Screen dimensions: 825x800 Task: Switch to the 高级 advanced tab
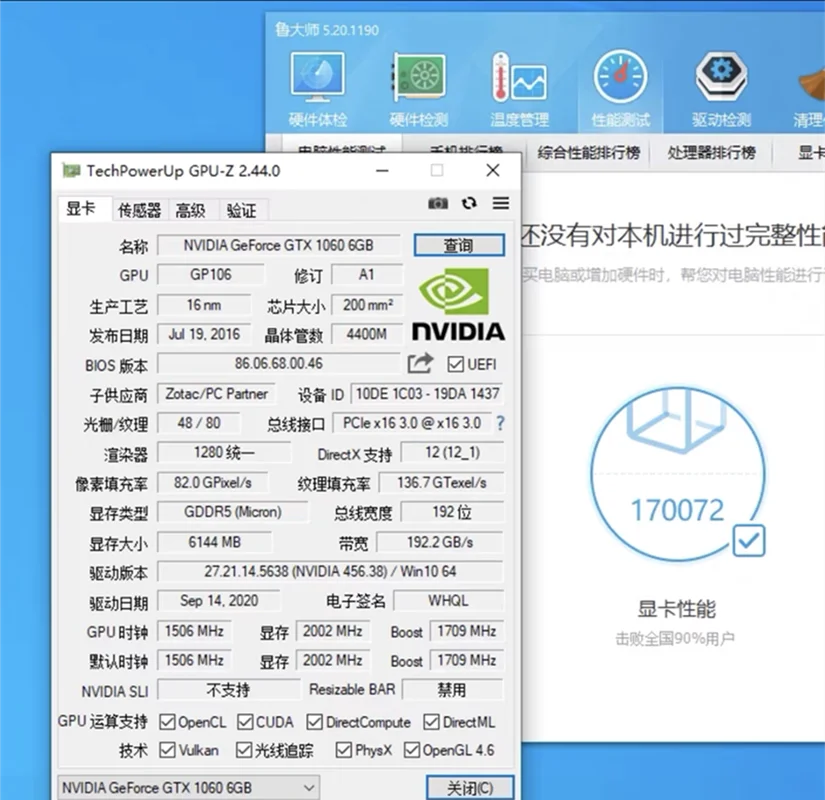click(190, 210)
